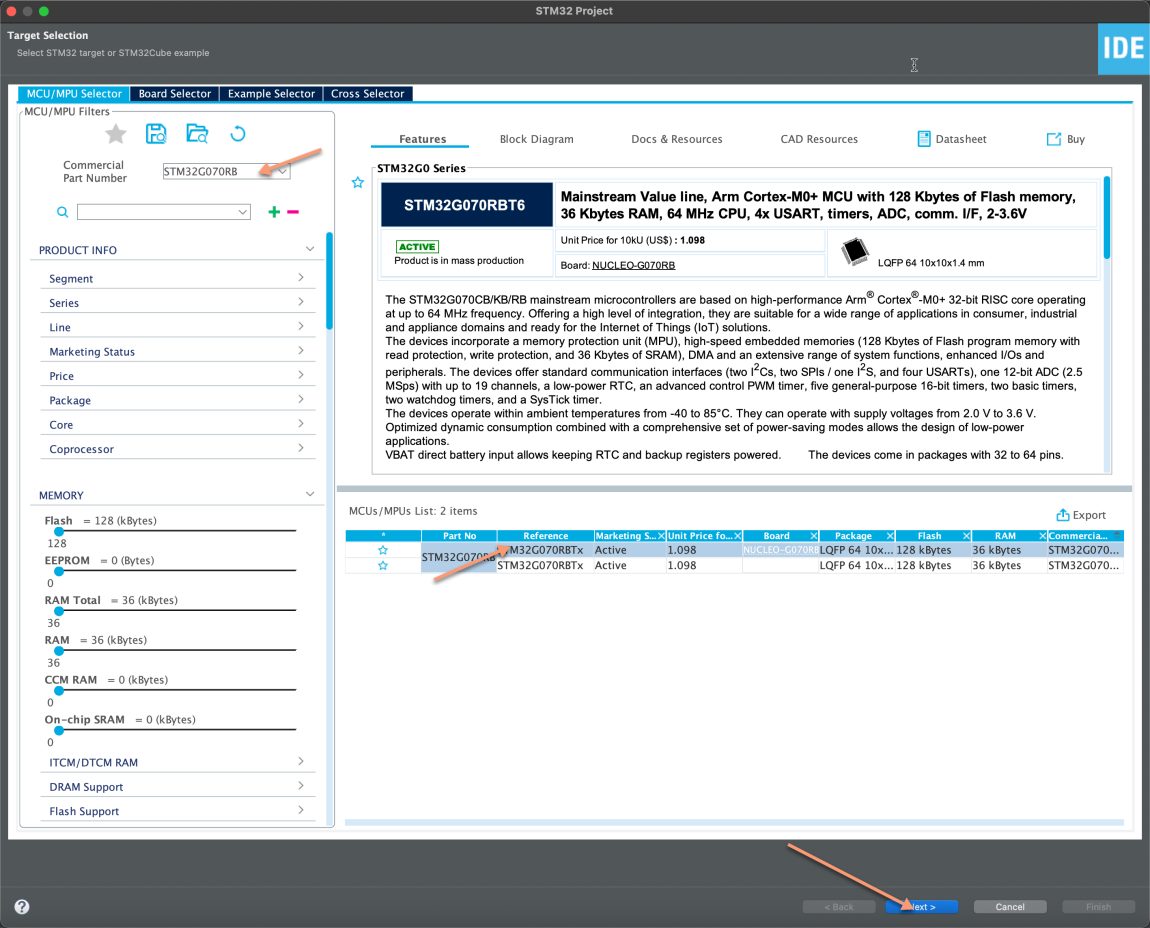Click the save filter settings icon
The height and width of the screenshot is (928, 1150).
[156, 134]
